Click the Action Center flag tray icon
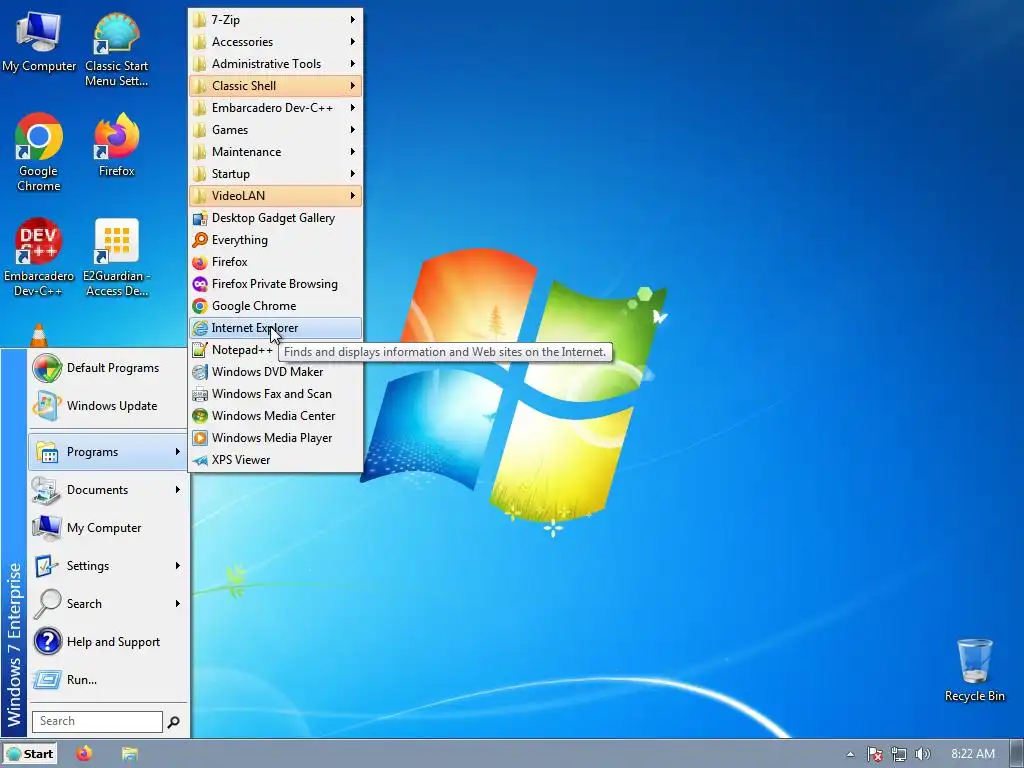This screenshot has width=1024, height=768. (x=874, y=754)
